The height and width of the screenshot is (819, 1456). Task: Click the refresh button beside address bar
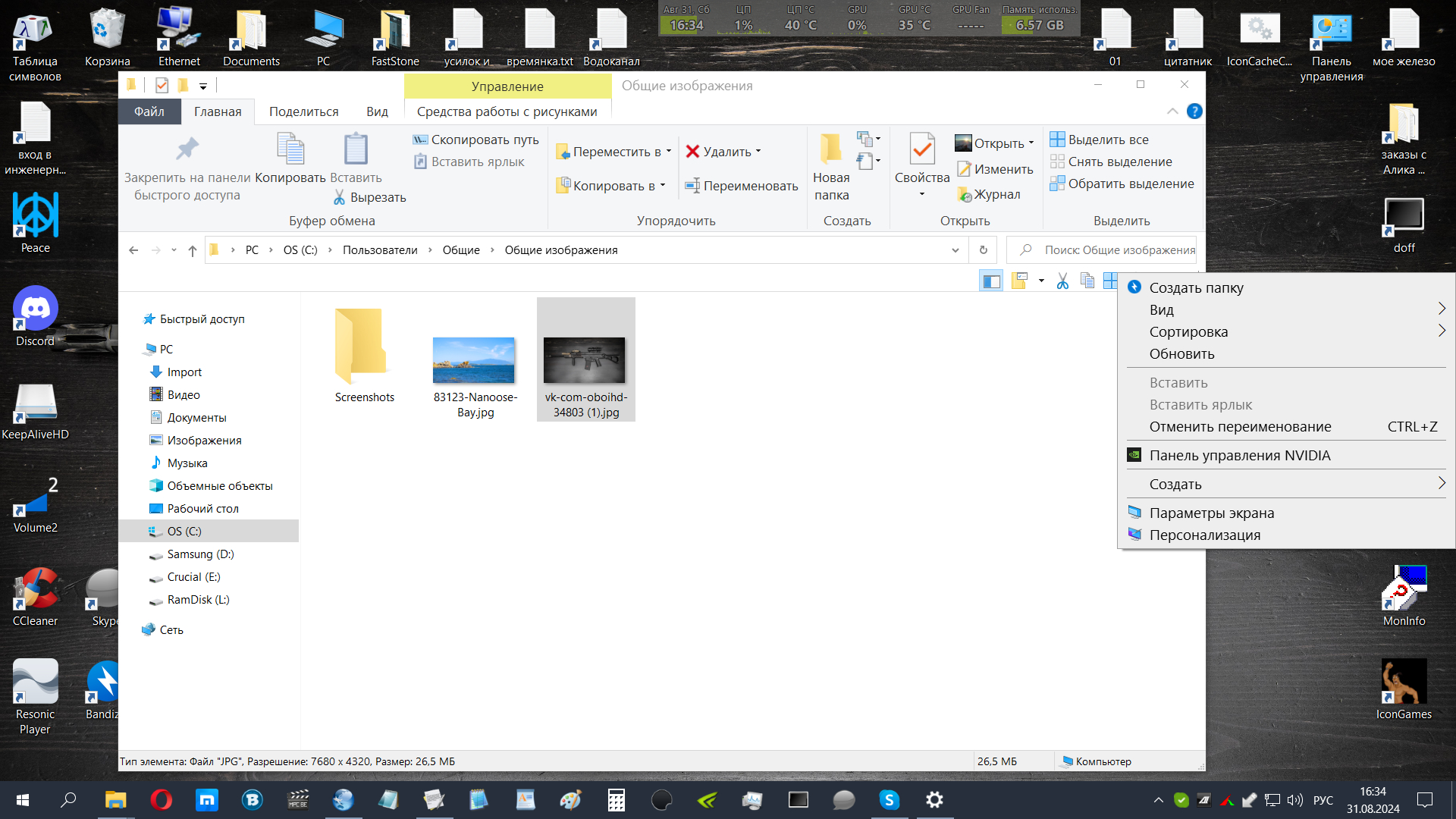984,250
